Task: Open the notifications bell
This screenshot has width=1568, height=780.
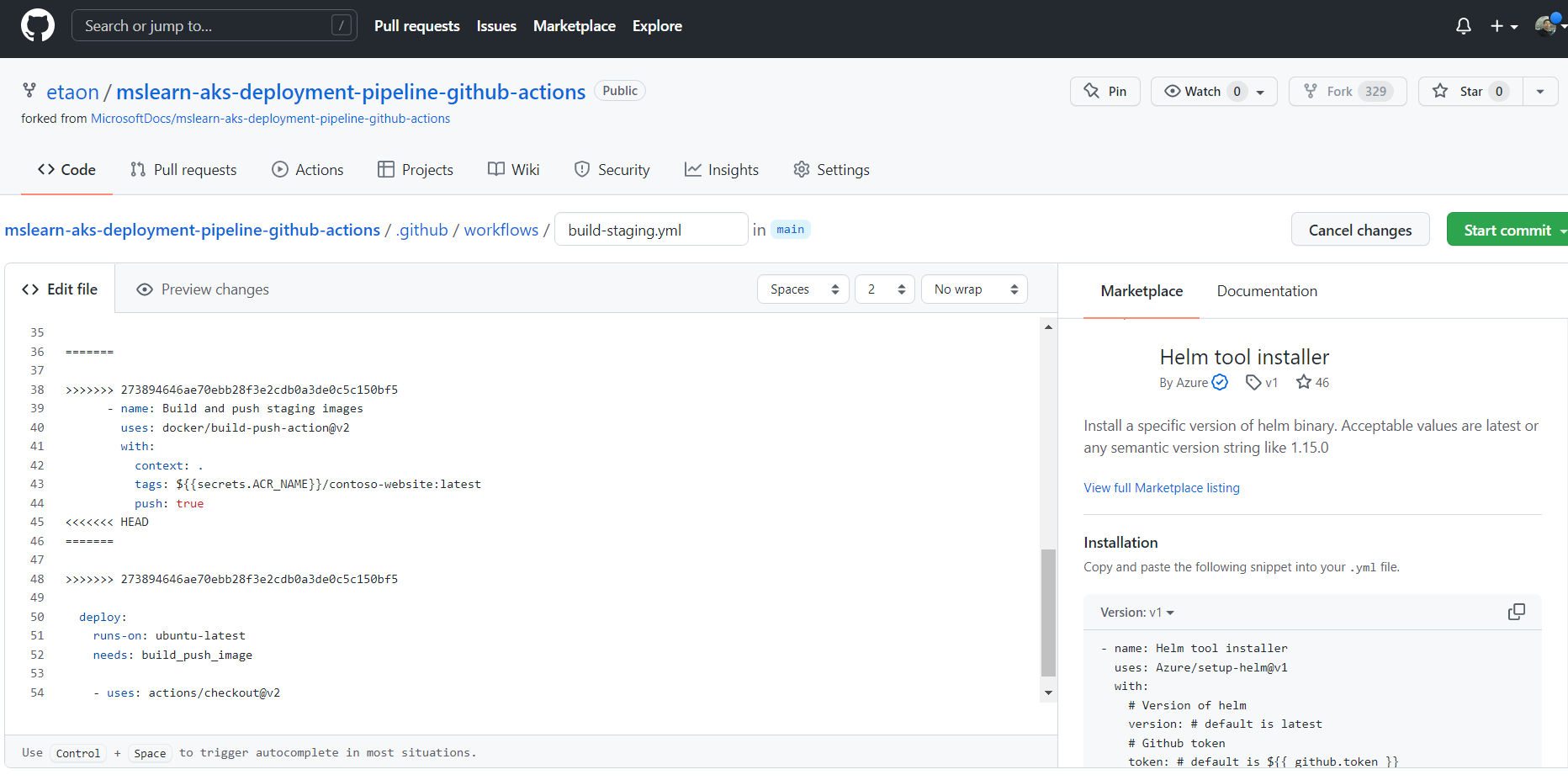Action: pos(1464,26)
